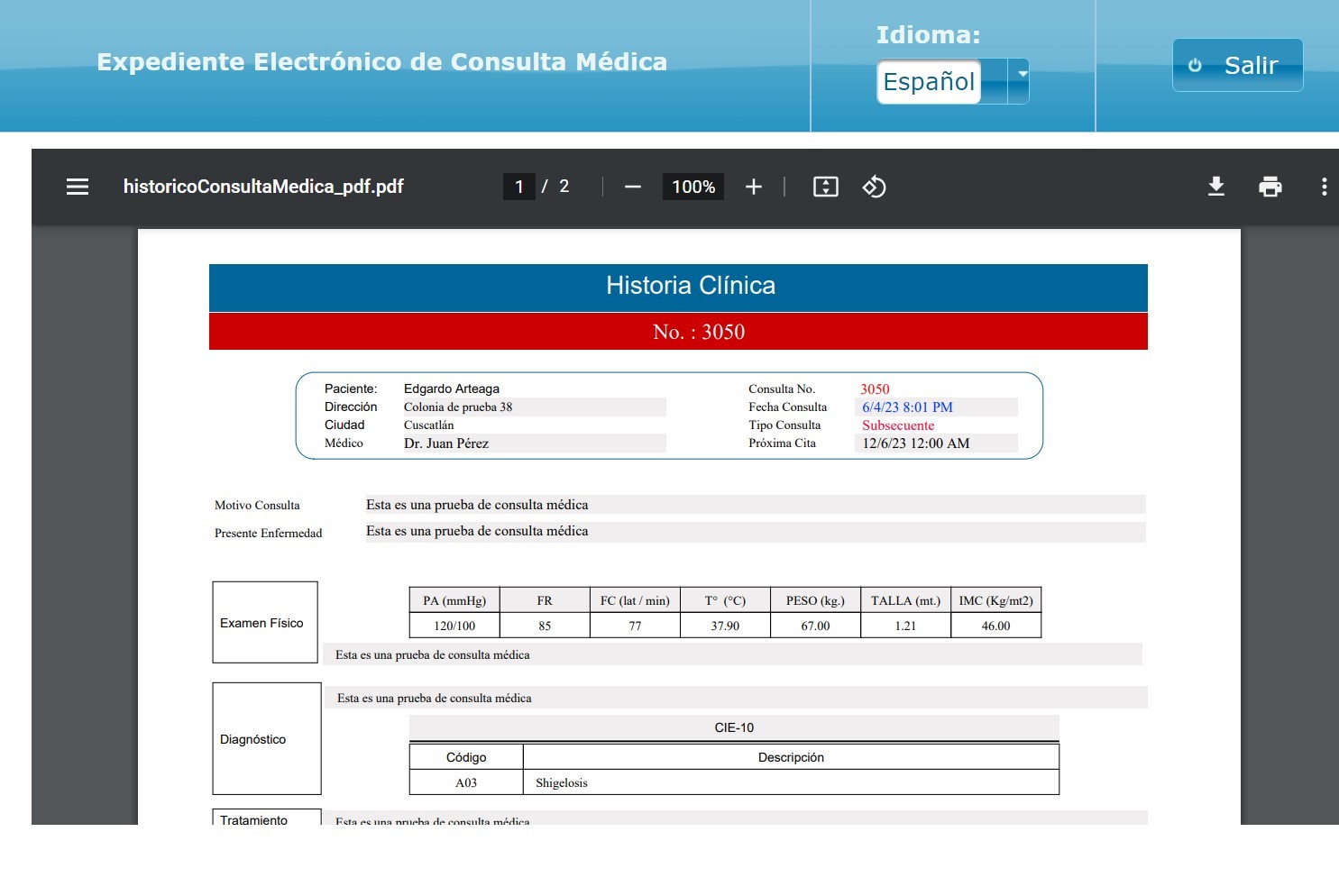Click the FC (lat / min) column header

[x=635, y=600]
